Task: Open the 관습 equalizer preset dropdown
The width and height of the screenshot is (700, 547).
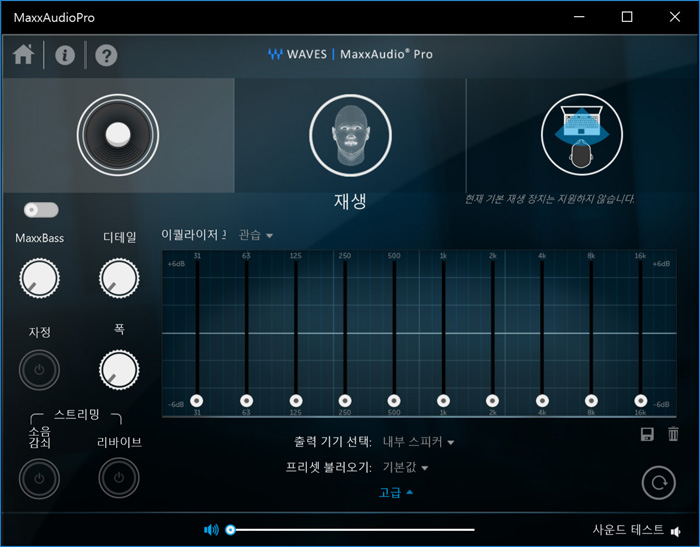Action: coord(256,235)
